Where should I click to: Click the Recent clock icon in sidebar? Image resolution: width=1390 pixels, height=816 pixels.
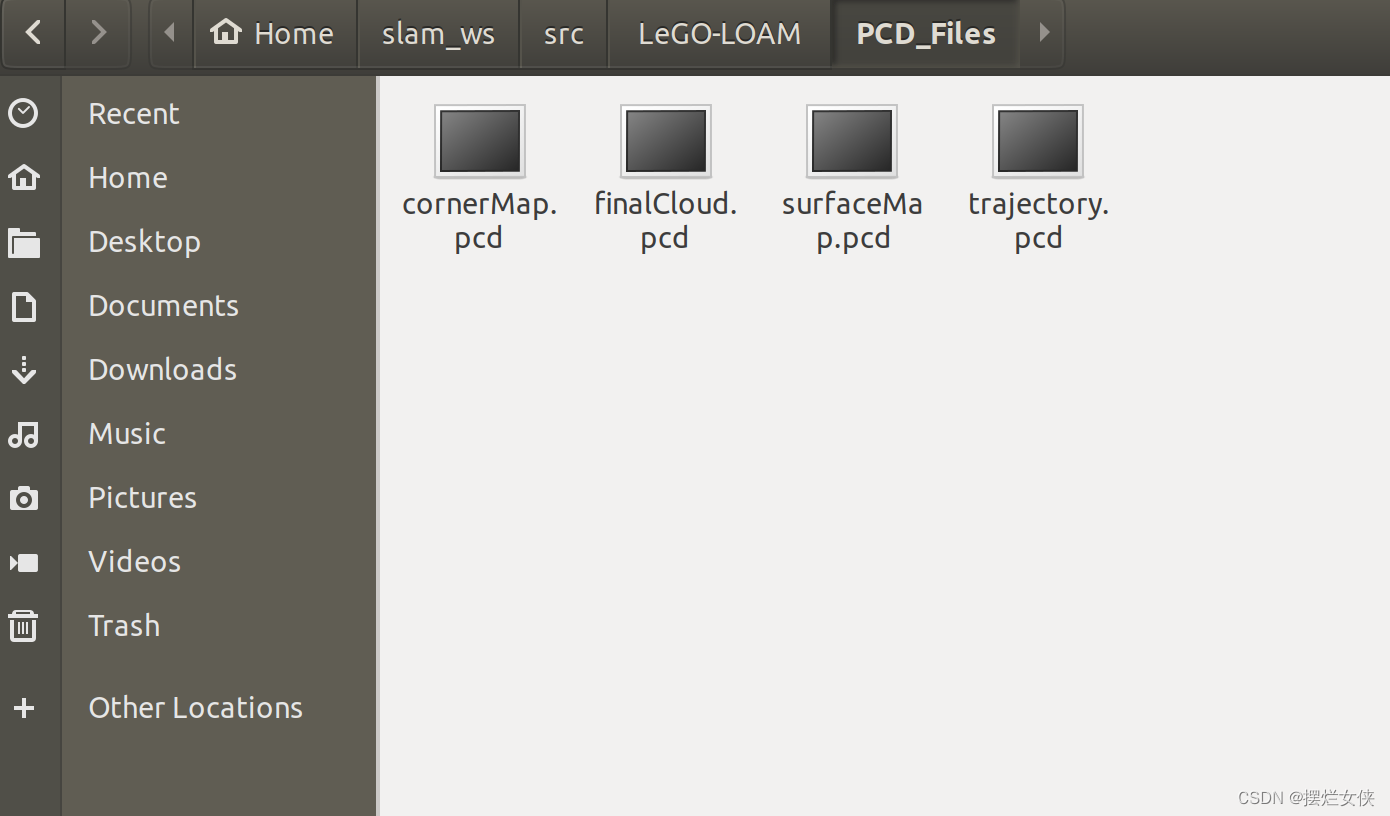click(23, 113)
